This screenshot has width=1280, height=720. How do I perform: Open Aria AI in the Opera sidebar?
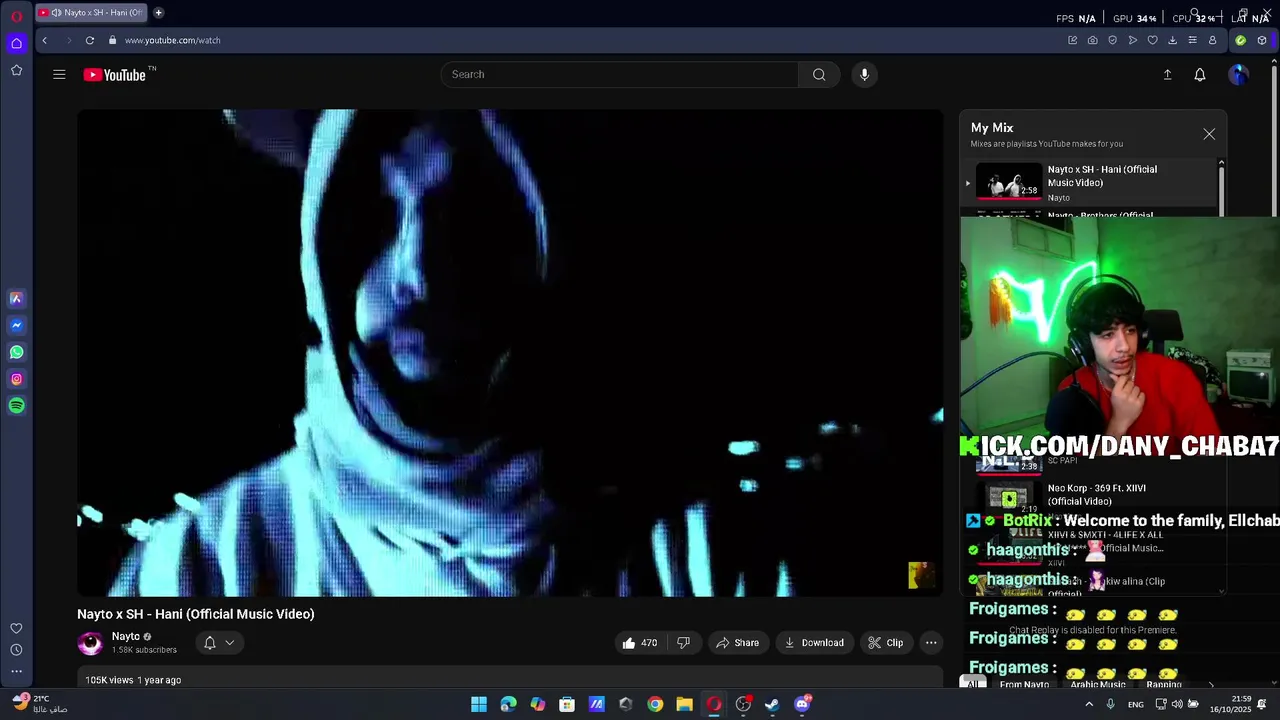(x=16, y=298)
